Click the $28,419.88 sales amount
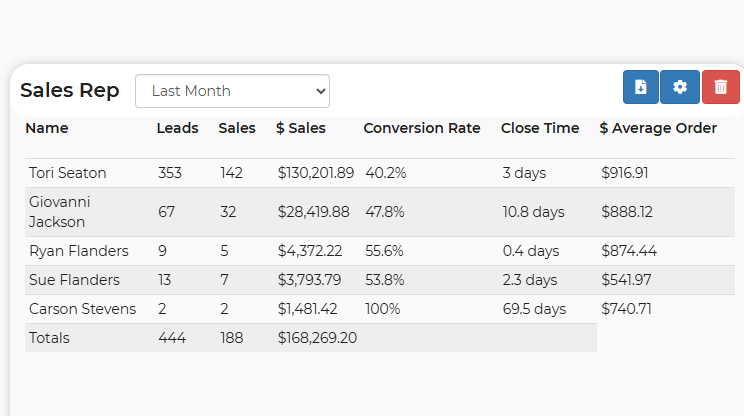The height and width of the screenshot is (416, 744). coord(314,212)
